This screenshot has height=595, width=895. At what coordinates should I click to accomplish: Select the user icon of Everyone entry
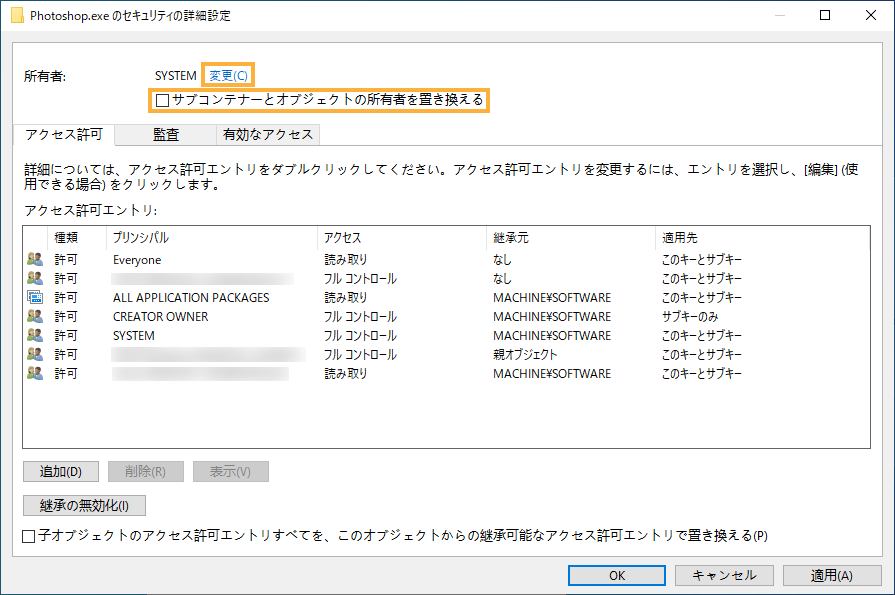pyautogui.click(x=35, y=259)
